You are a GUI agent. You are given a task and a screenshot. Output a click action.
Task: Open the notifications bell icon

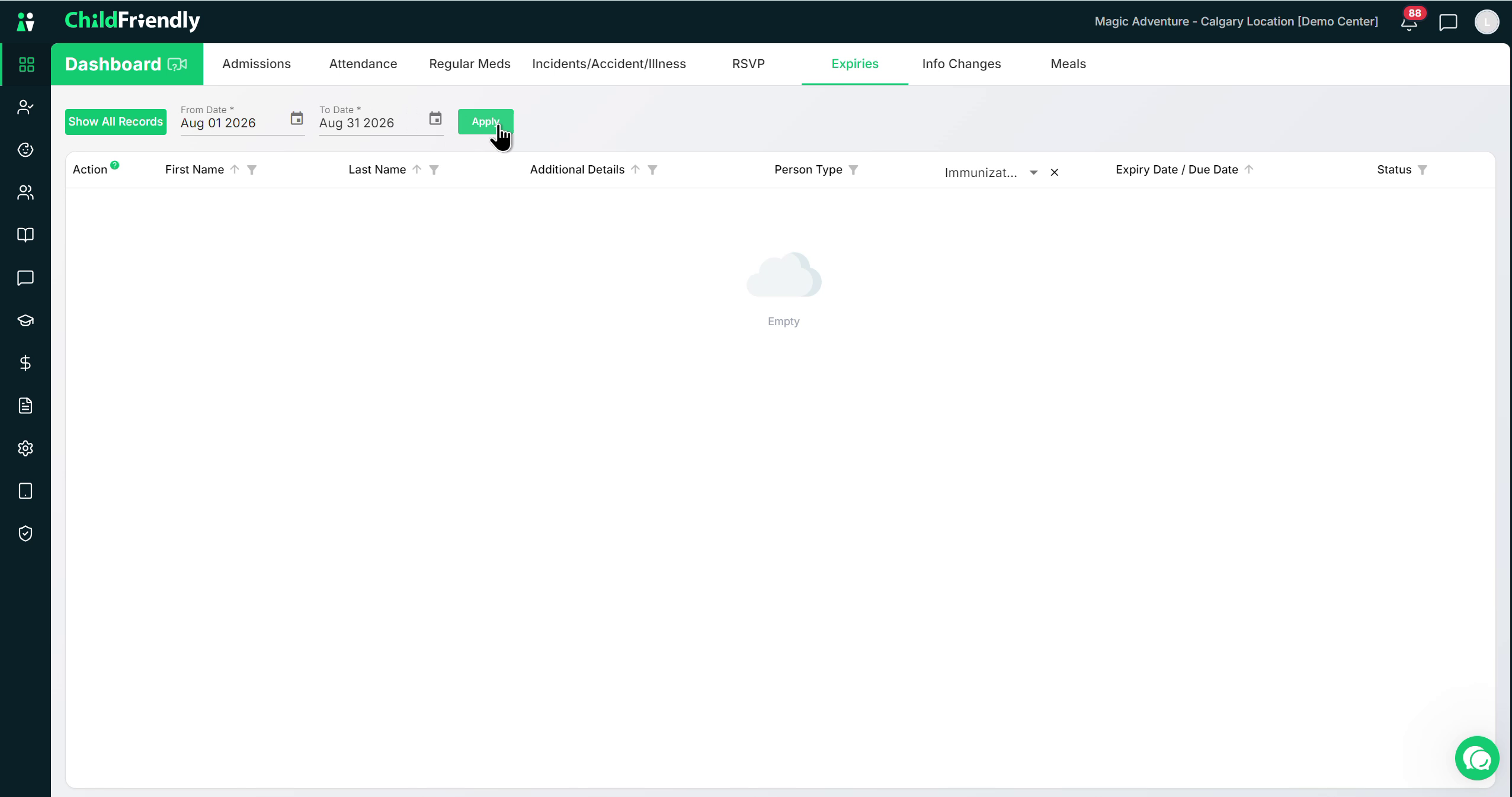(1409, 23)
